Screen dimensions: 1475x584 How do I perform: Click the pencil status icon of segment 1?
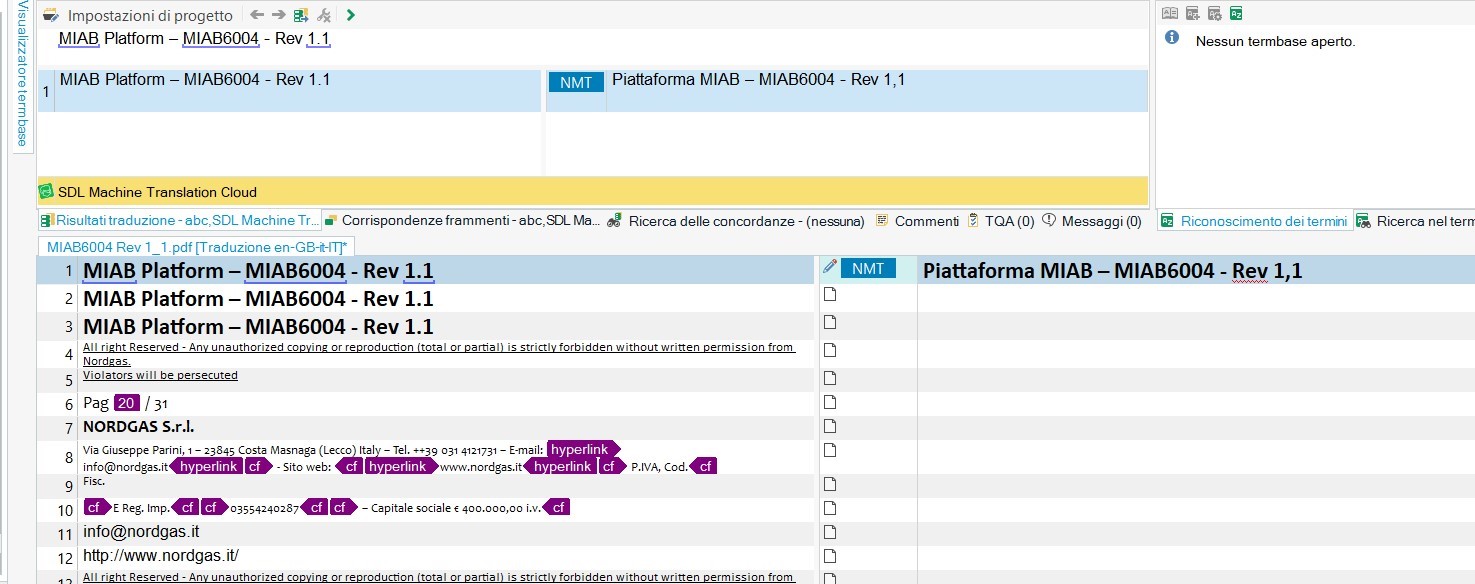click(x=828, y=266)
